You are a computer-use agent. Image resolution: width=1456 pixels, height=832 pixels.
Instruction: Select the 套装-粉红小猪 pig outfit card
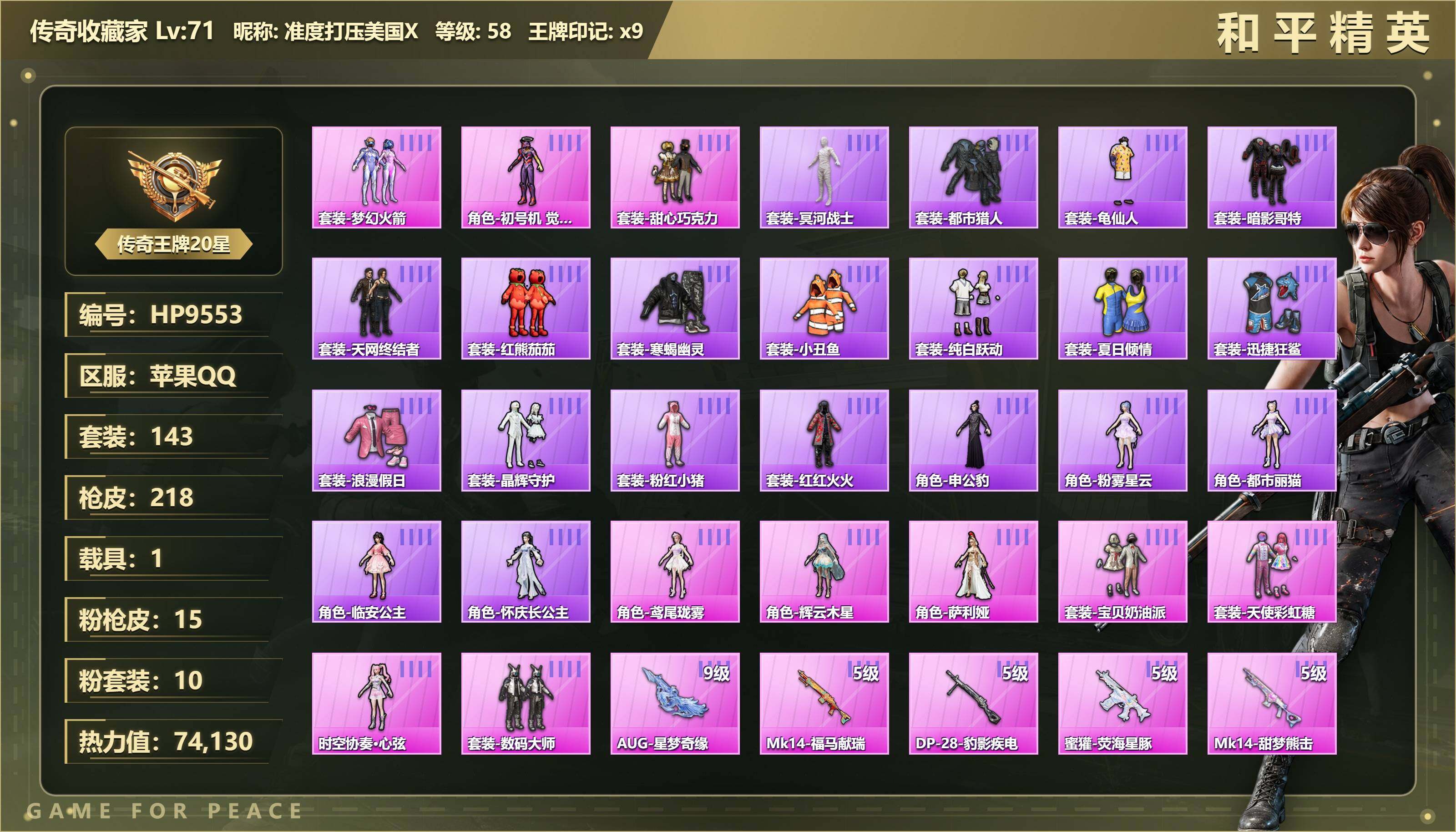coord(675,440)
